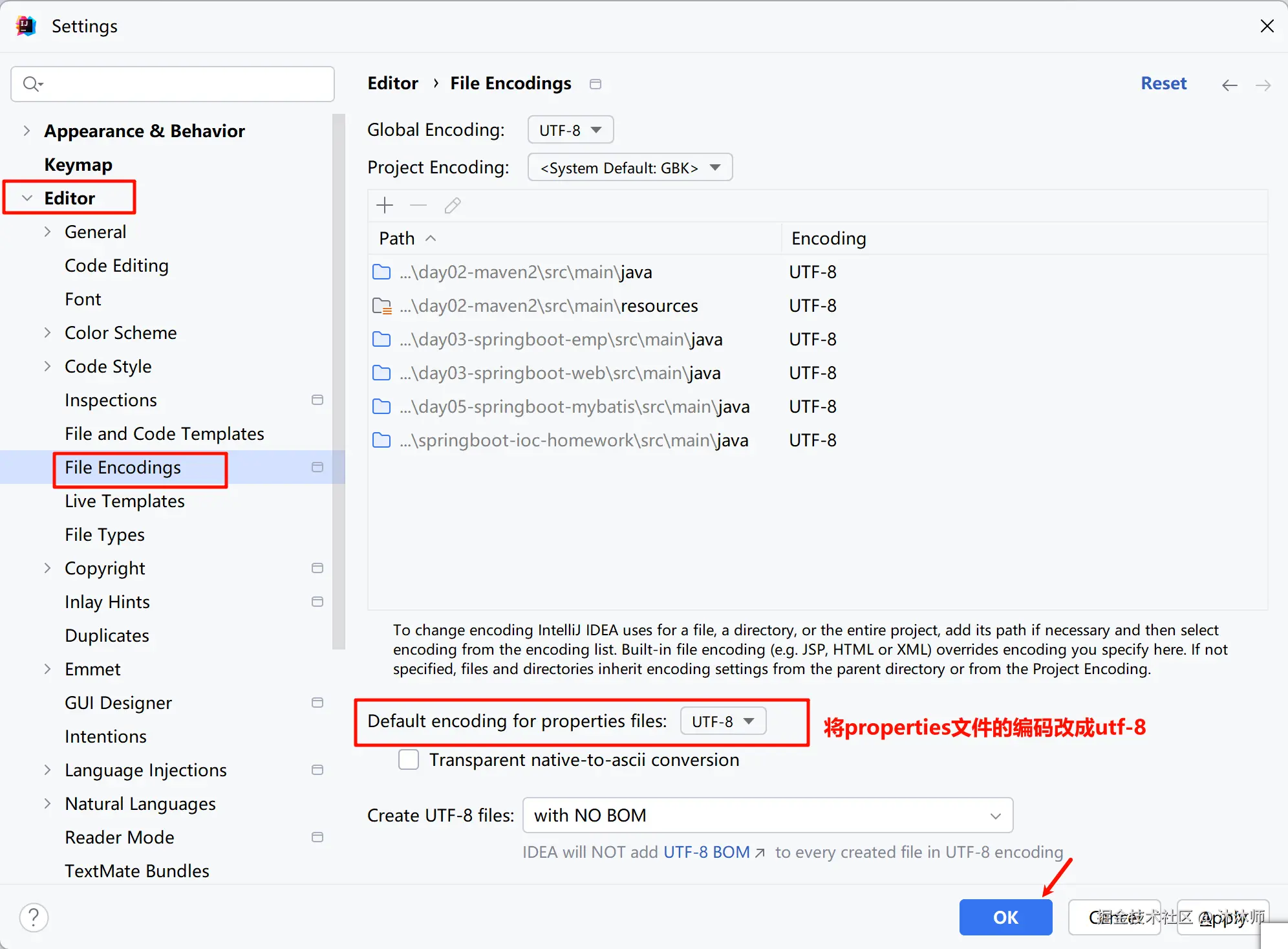Click the project icon next to GUI Designer

317,703
